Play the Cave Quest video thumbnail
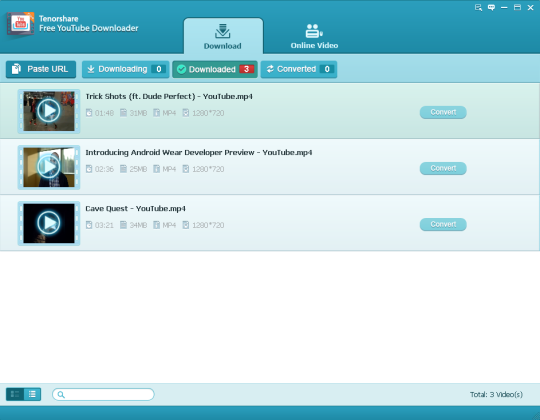This screenshot has height=420, width=540. tap(49, 223)
